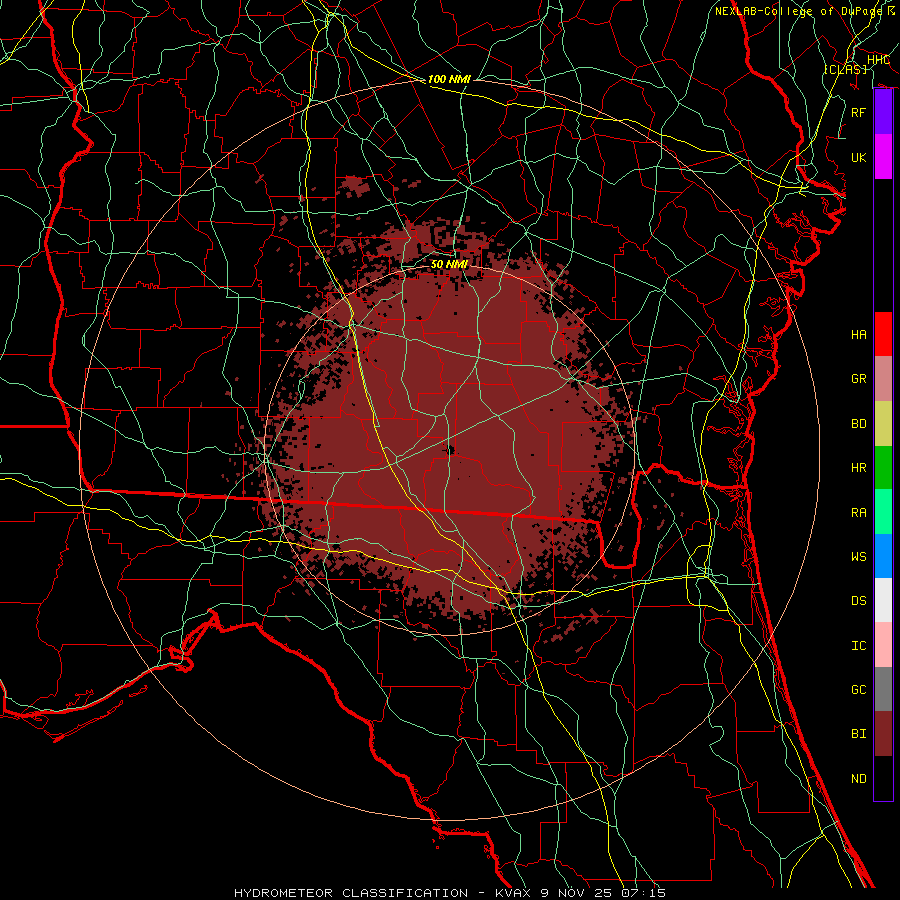Click the BI legend label
Screen dimensions: 900x900
859,734
